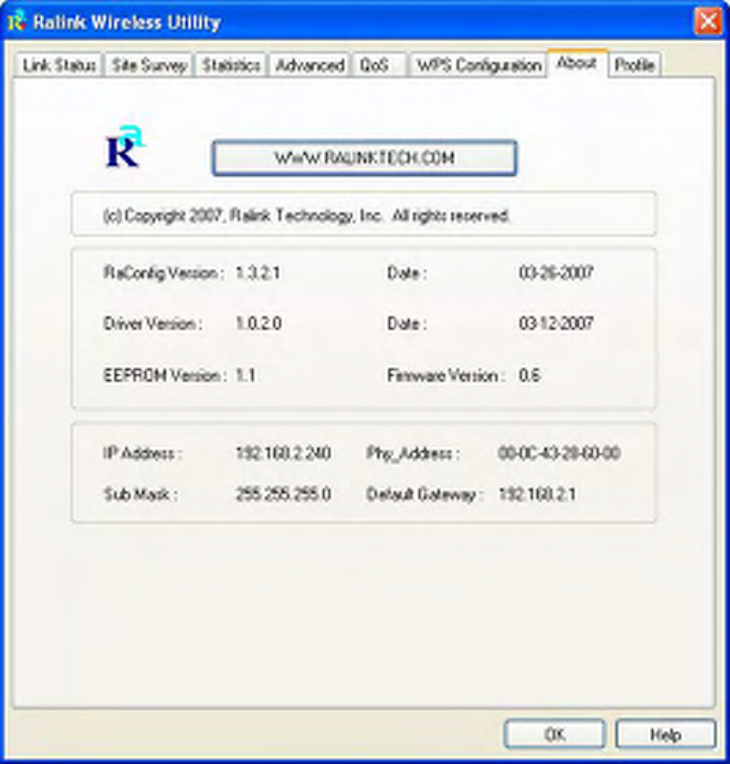Go to the Advanced tab
This screenshot has height=764, width=730.
tap(310, 65)
